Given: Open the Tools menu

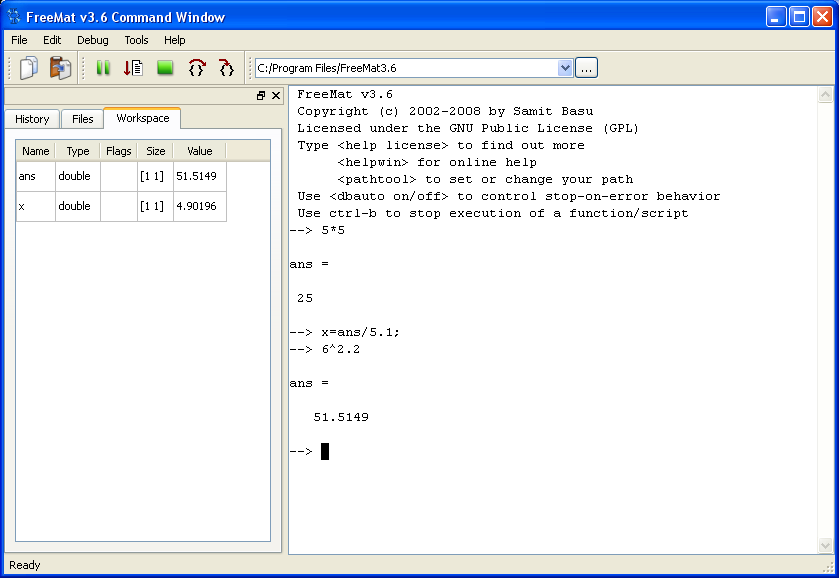Looking at the screenshot, I should click(x=136, y=40).
